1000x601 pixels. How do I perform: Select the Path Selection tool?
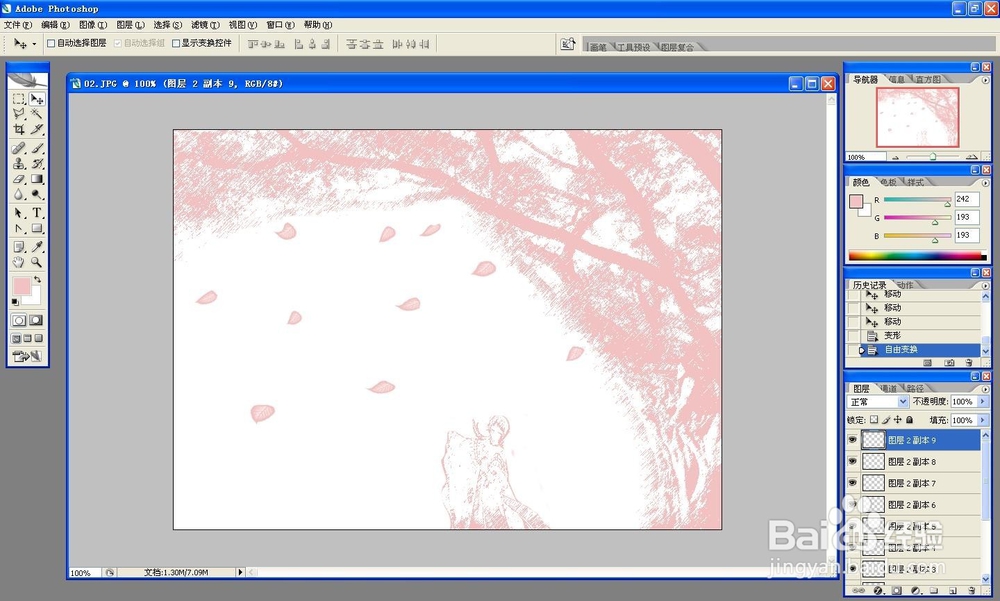19,213
